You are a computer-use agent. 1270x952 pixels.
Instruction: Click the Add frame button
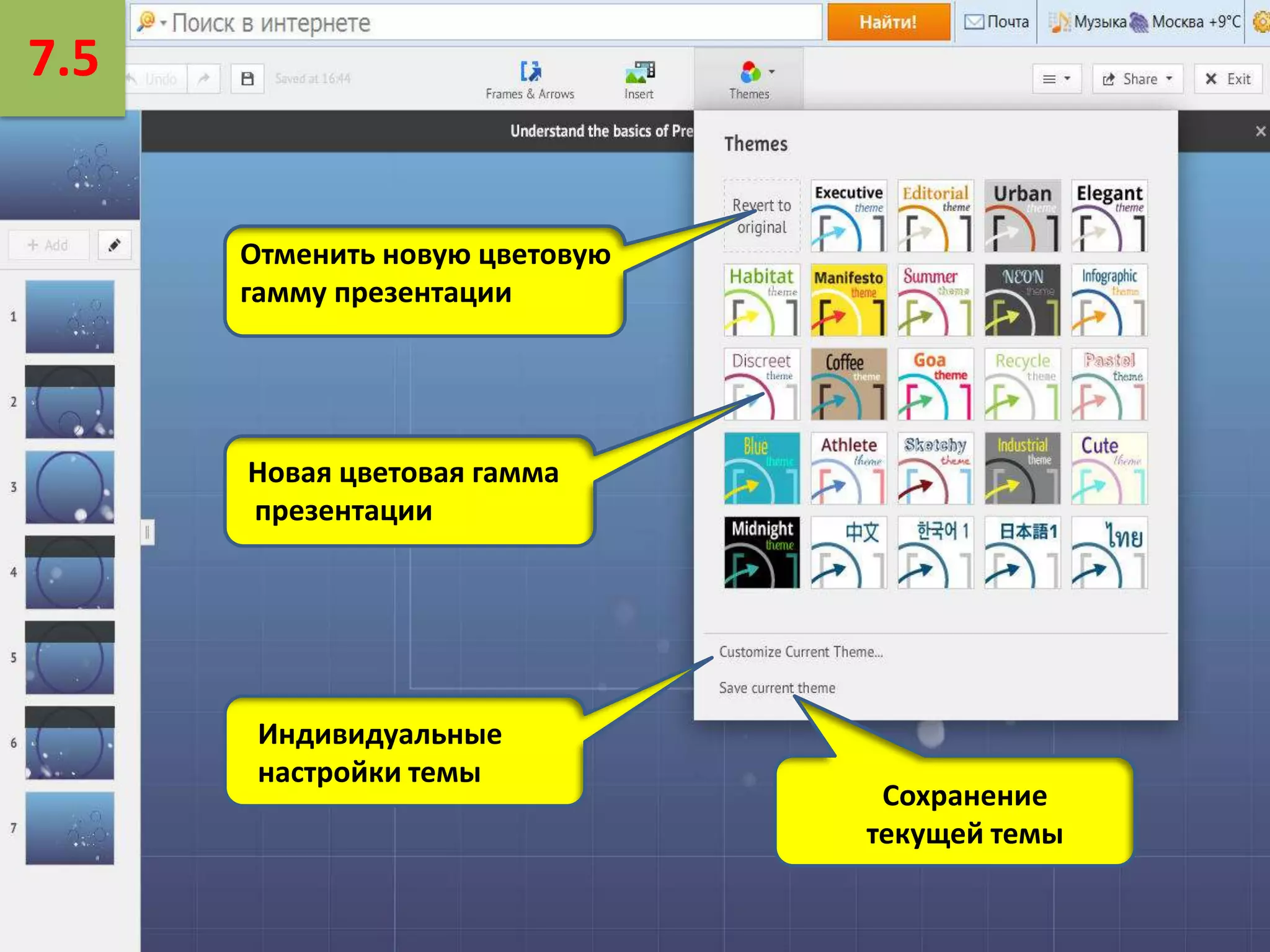click(48, 245)
